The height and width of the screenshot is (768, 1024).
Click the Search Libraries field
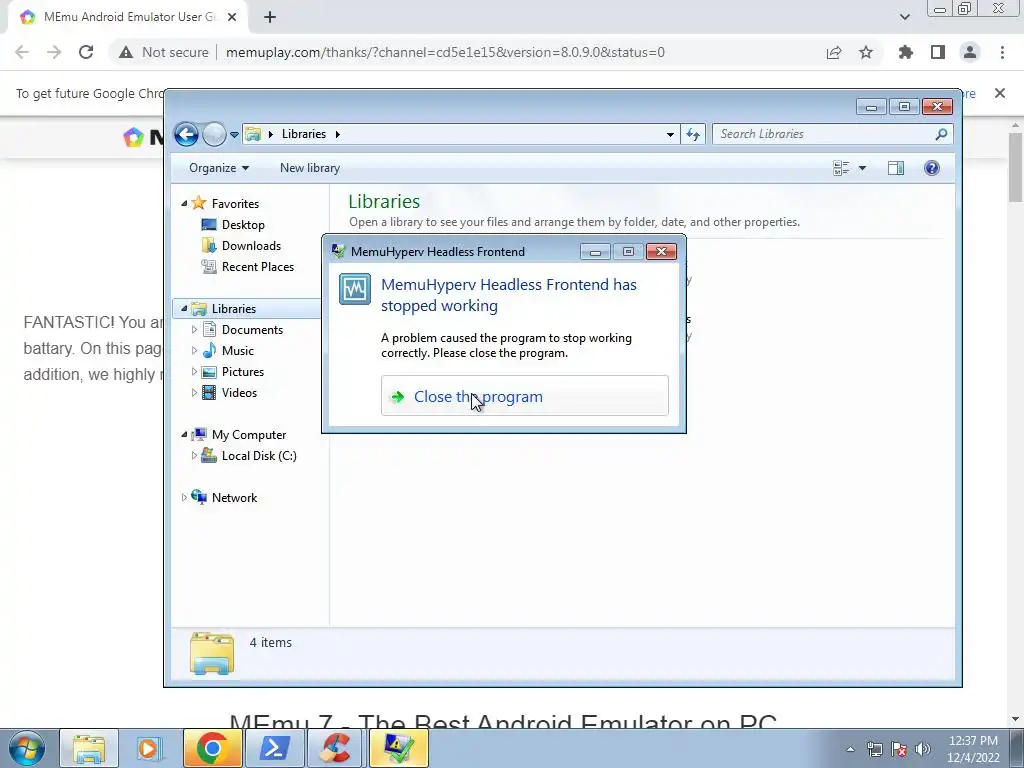tap(833, 134)
